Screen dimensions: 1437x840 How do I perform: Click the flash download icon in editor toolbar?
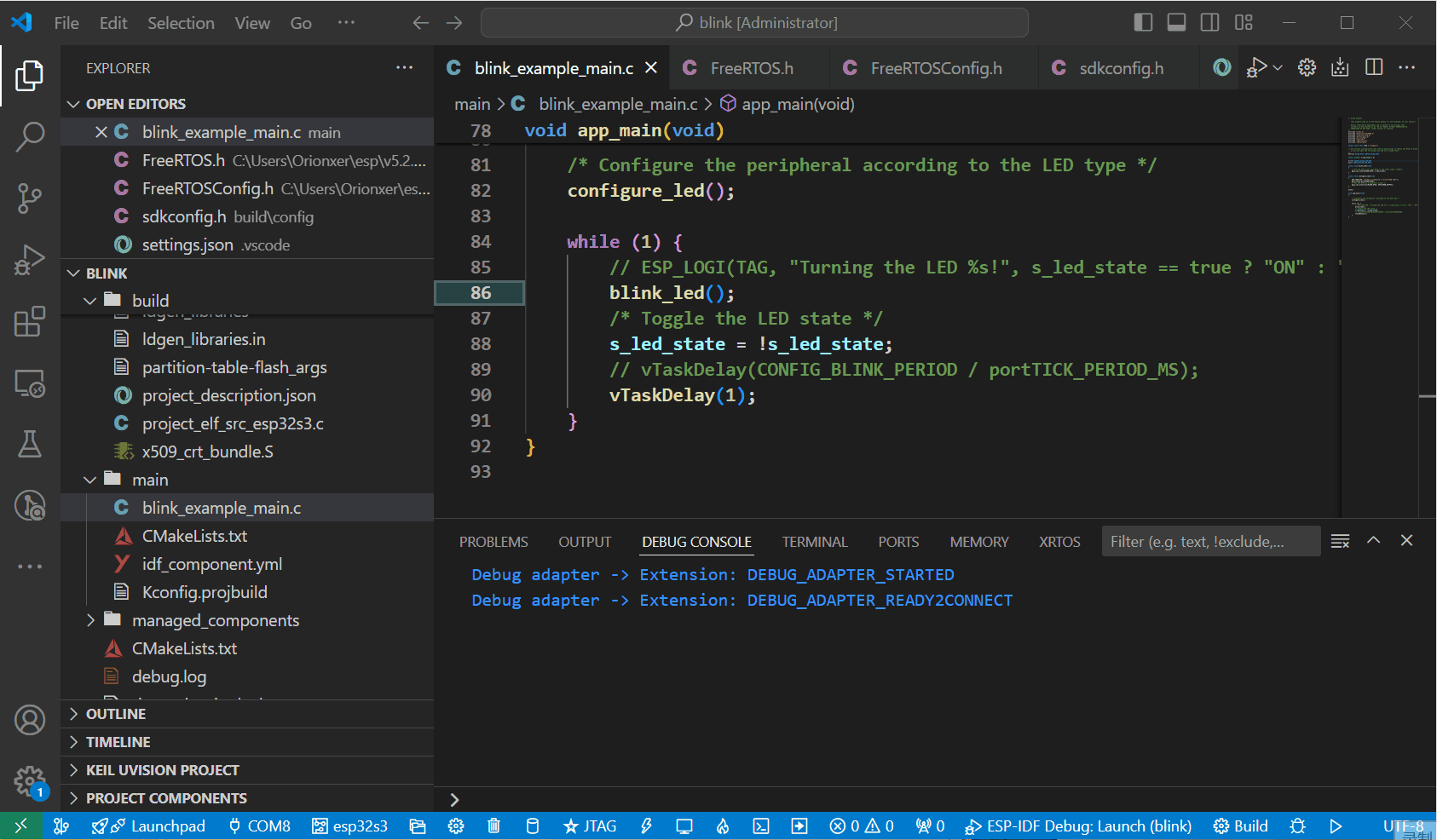[1340, 67]
